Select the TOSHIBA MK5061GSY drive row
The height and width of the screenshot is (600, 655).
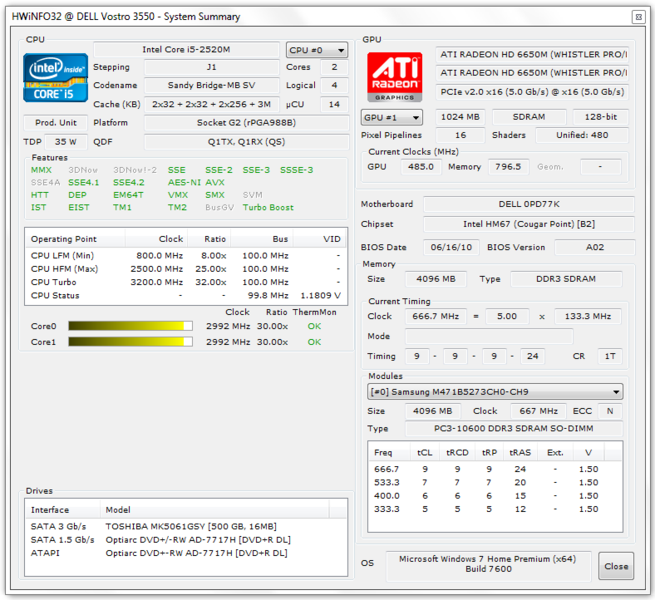coord(186,526)
